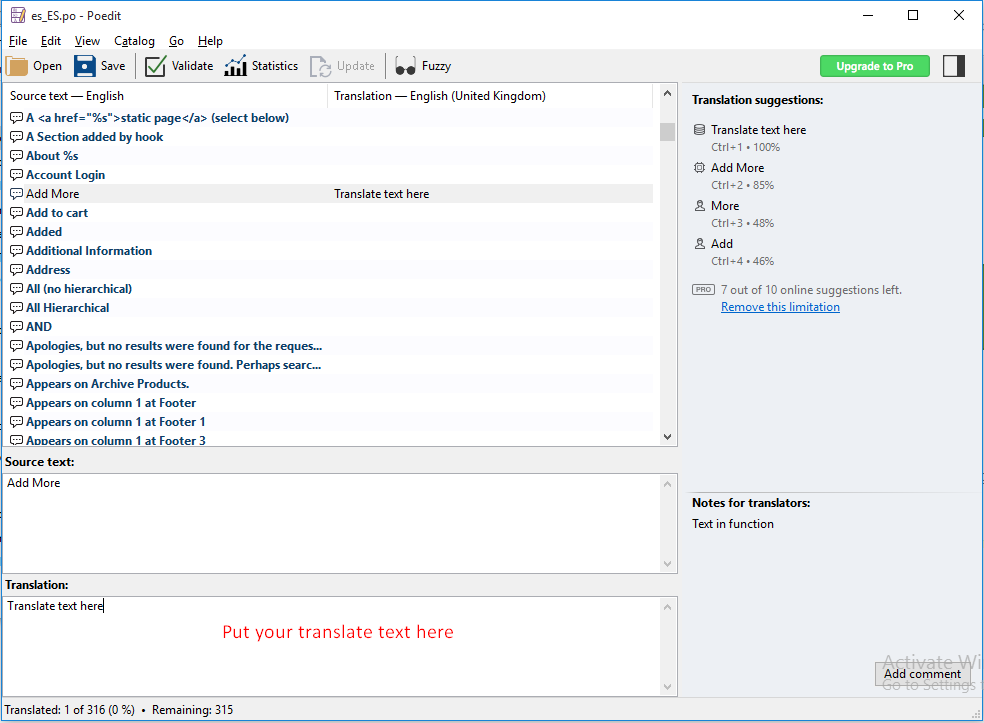Image resolution: width=984 pixels, height=723 pixels.
Task: Click the Update toolbar icon
Action: point(321,66)
